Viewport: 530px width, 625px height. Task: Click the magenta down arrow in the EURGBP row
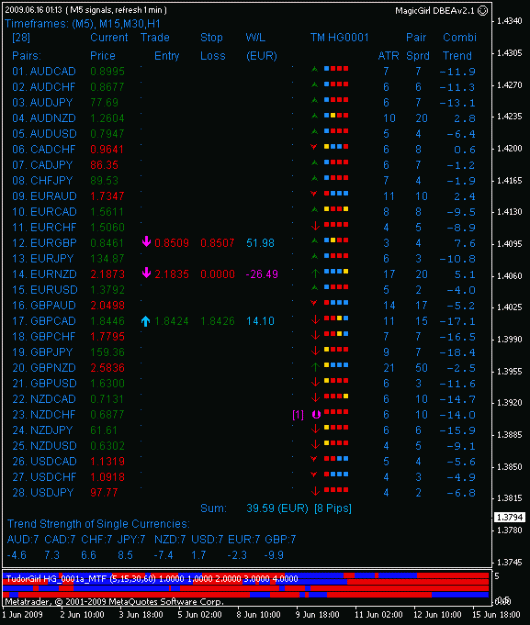click(x=146, y=242)
